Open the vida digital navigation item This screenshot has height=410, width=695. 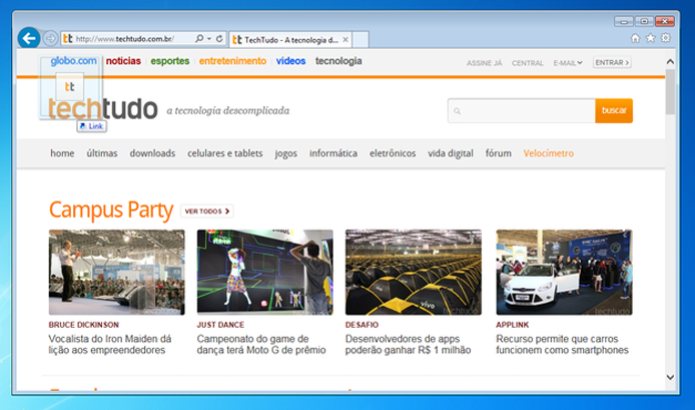click(x=450, y=154)
